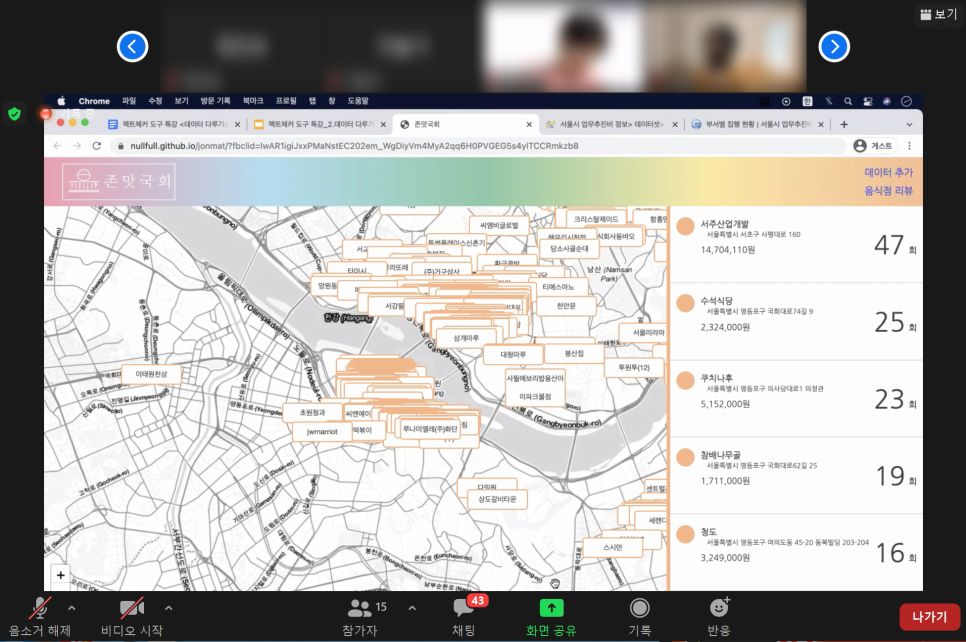Open Chrome three-dot menu
Image resolution: width=966 pixels, height=642 pixels.
click(909, 146)
